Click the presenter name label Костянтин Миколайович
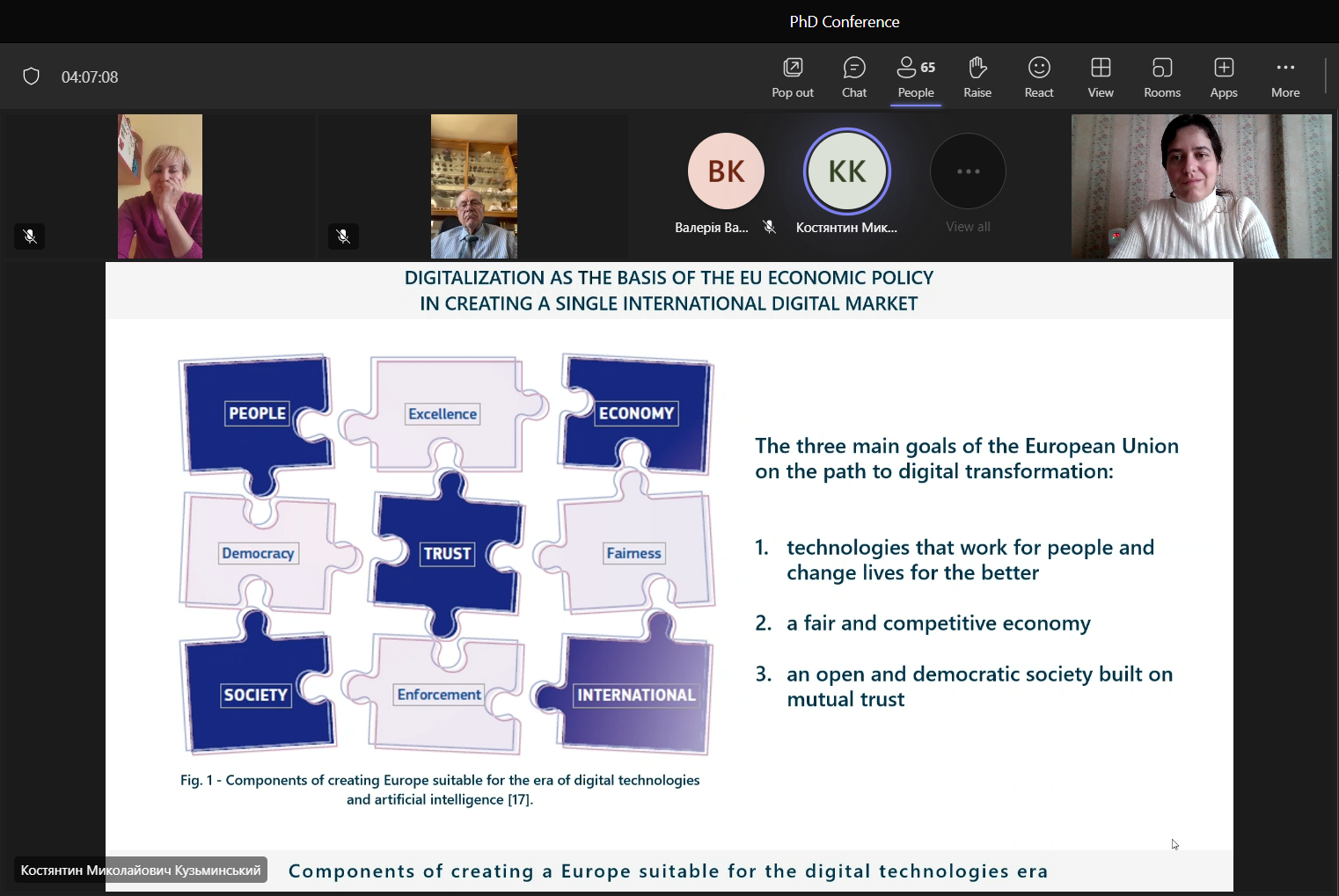Screen dimensions: 1339x896 coord(141,871)
